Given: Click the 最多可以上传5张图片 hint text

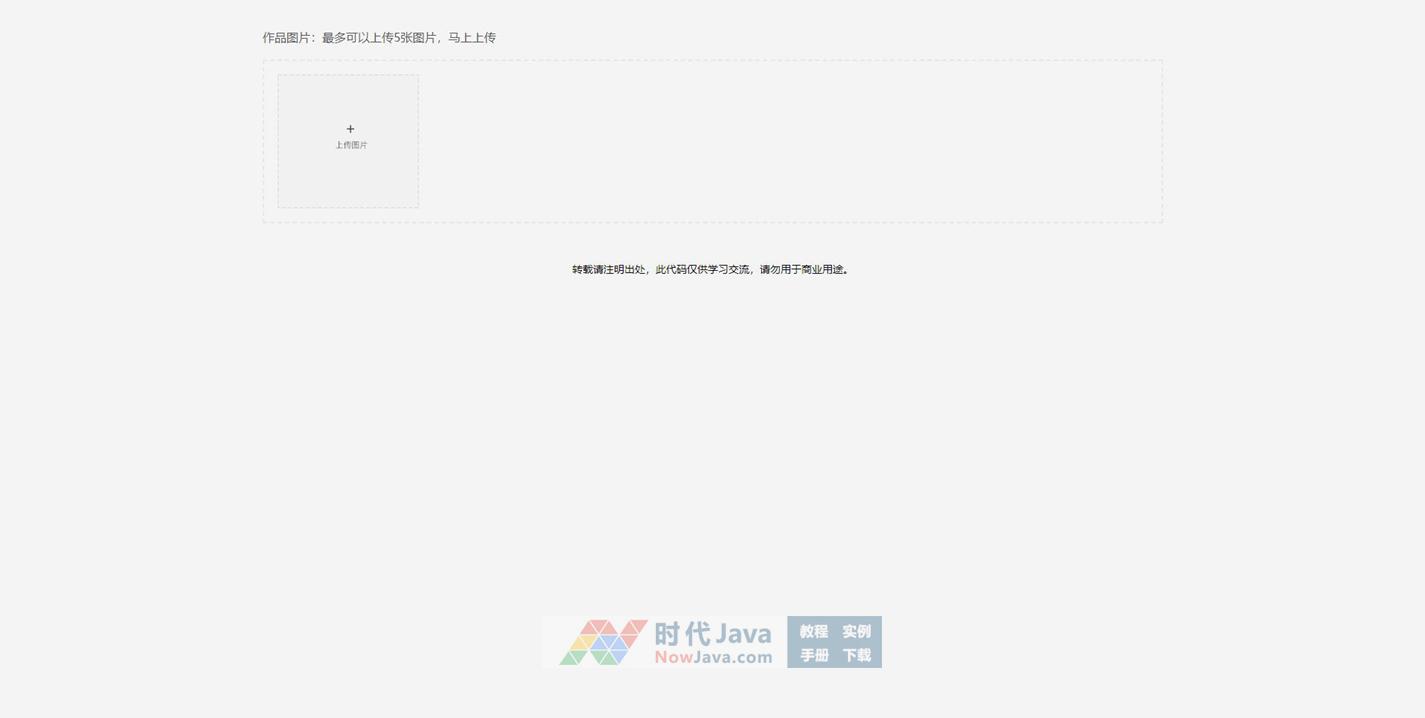Looking at the screenshot, I should 379,38.
